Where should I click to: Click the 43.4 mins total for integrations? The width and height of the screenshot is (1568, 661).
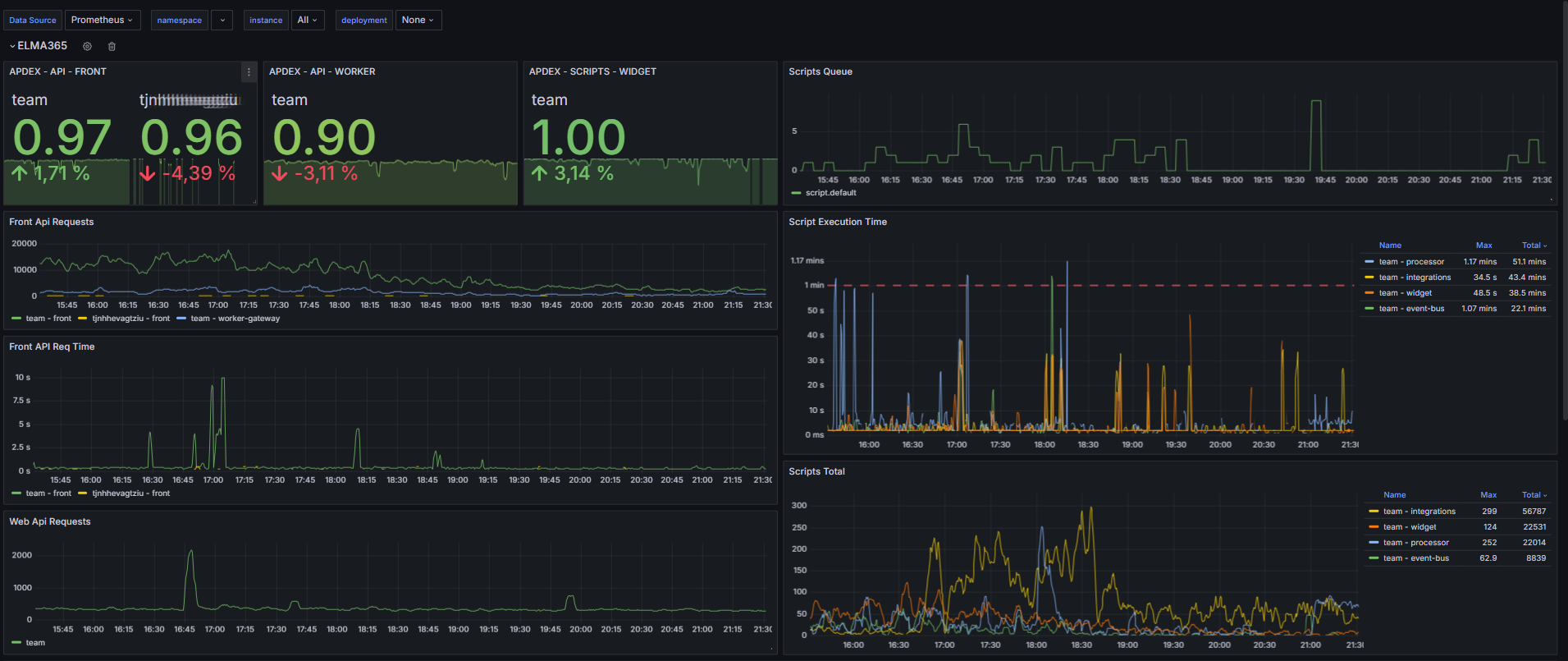tap(1527, 278)
